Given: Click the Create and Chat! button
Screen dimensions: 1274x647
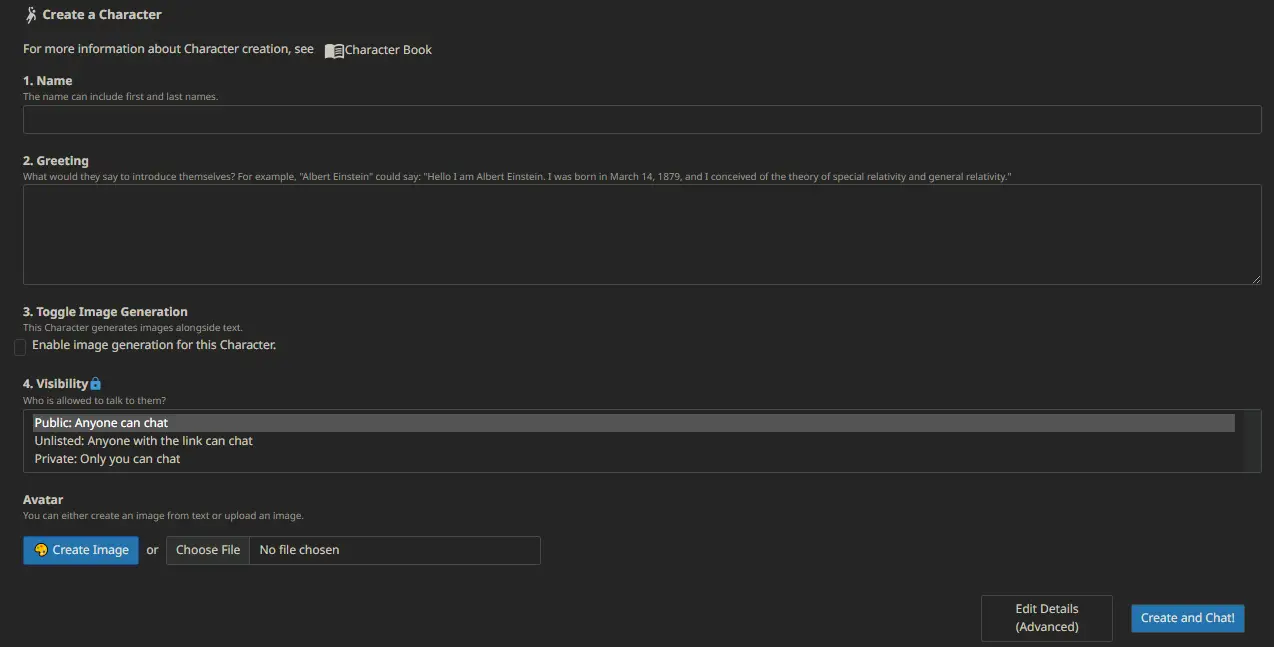Looking at the screenshot, I should click(1187, 618).
